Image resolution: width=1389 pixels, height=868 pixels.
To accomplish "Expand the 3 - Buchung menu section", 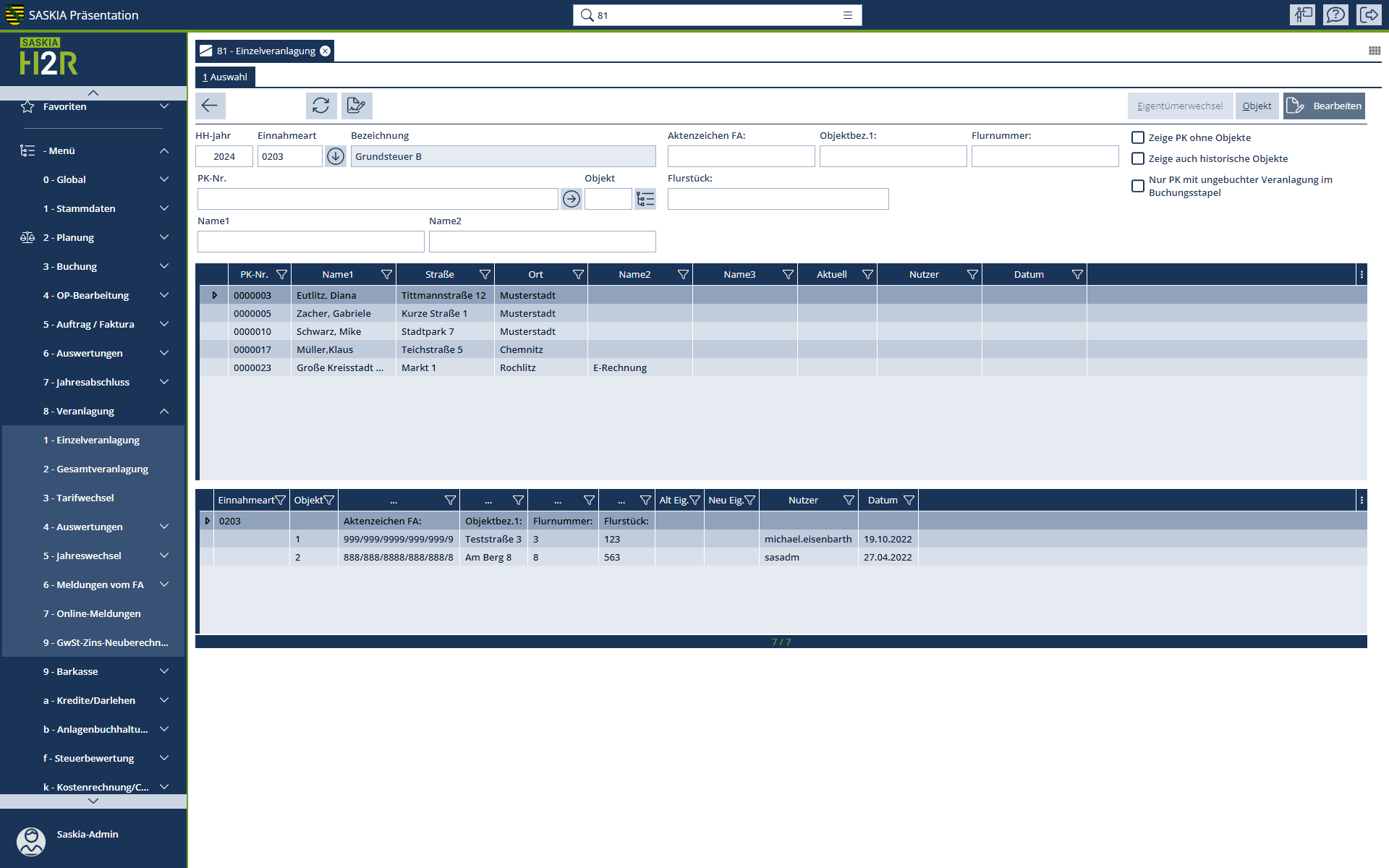I will pyautogui.click(x=164, y=266).
